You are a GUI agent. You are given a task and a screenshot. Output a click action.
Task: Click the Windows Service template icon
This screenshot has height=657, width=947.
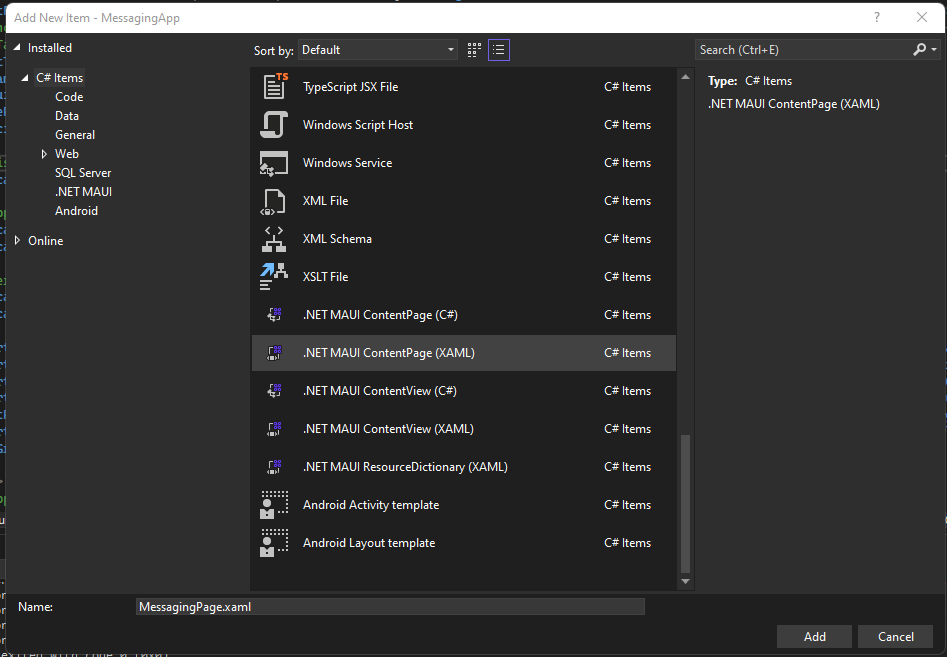pyautogui.click(x=274, y=163)
